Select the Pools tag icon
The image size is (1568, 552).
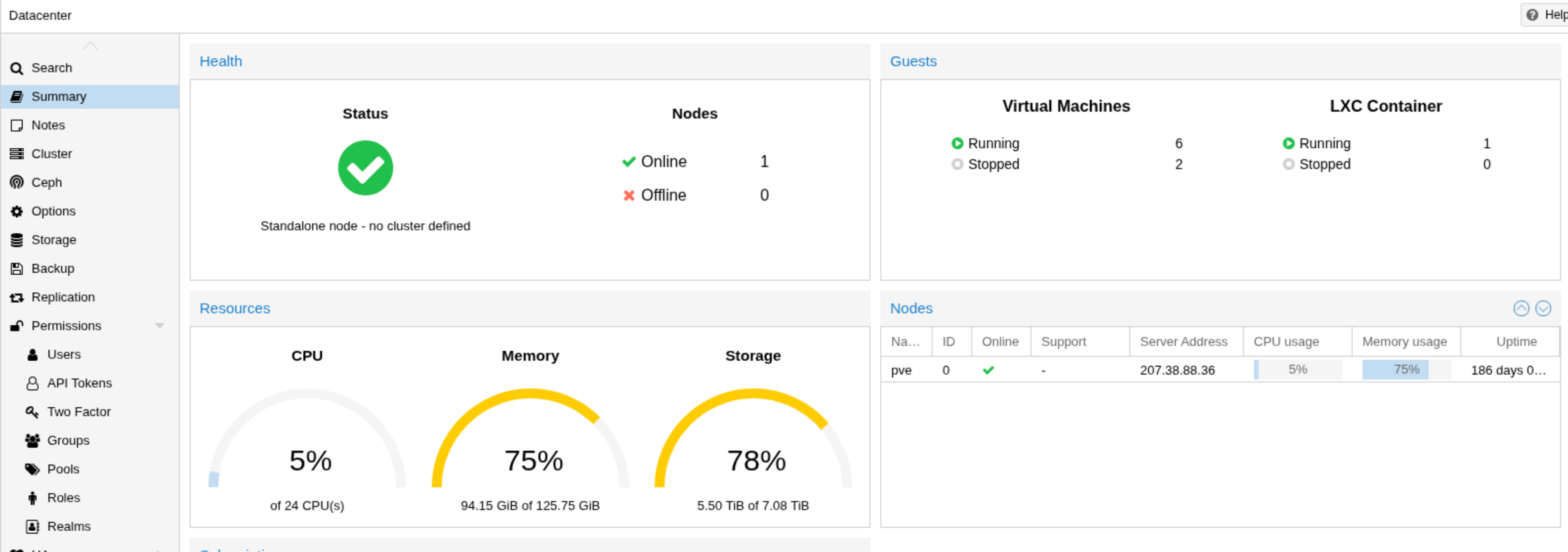pyautogui.click(x=33, y=468)
